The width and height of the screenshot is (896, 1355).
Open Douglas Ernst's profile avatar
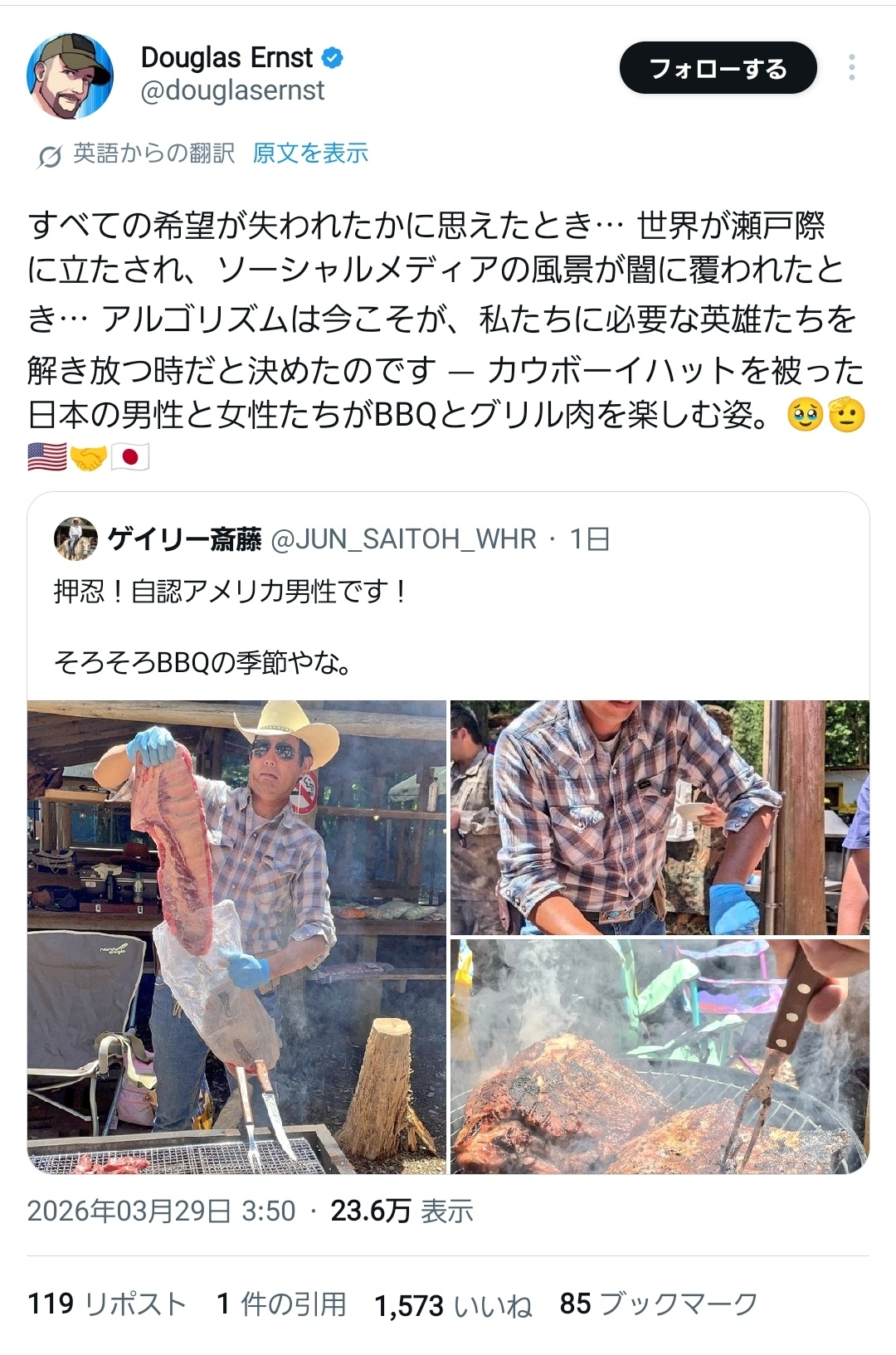click(70, 76)
